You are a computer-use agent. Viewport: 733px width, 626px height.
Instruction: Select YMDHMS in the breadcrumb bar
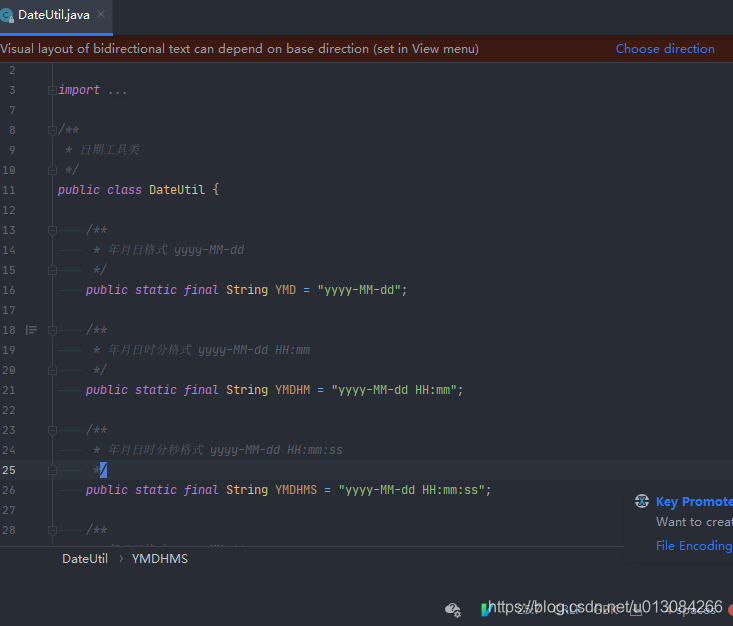click(159, 559)
